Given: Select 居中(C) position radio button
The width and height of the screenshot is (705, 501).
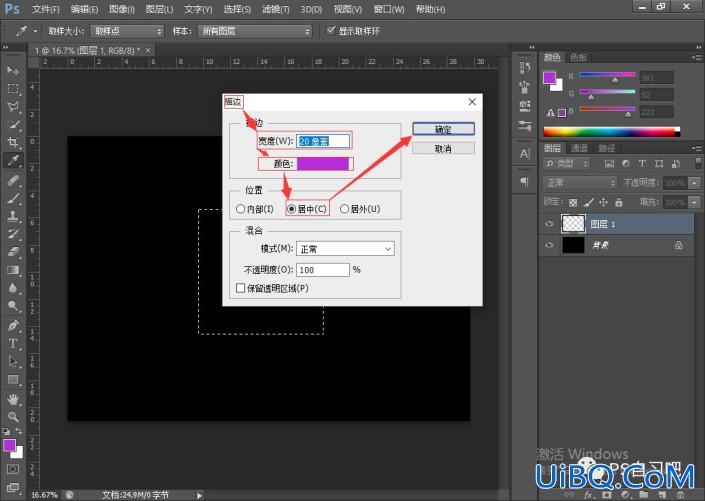Looking at the screenshot, I should (x=291, y=209).
